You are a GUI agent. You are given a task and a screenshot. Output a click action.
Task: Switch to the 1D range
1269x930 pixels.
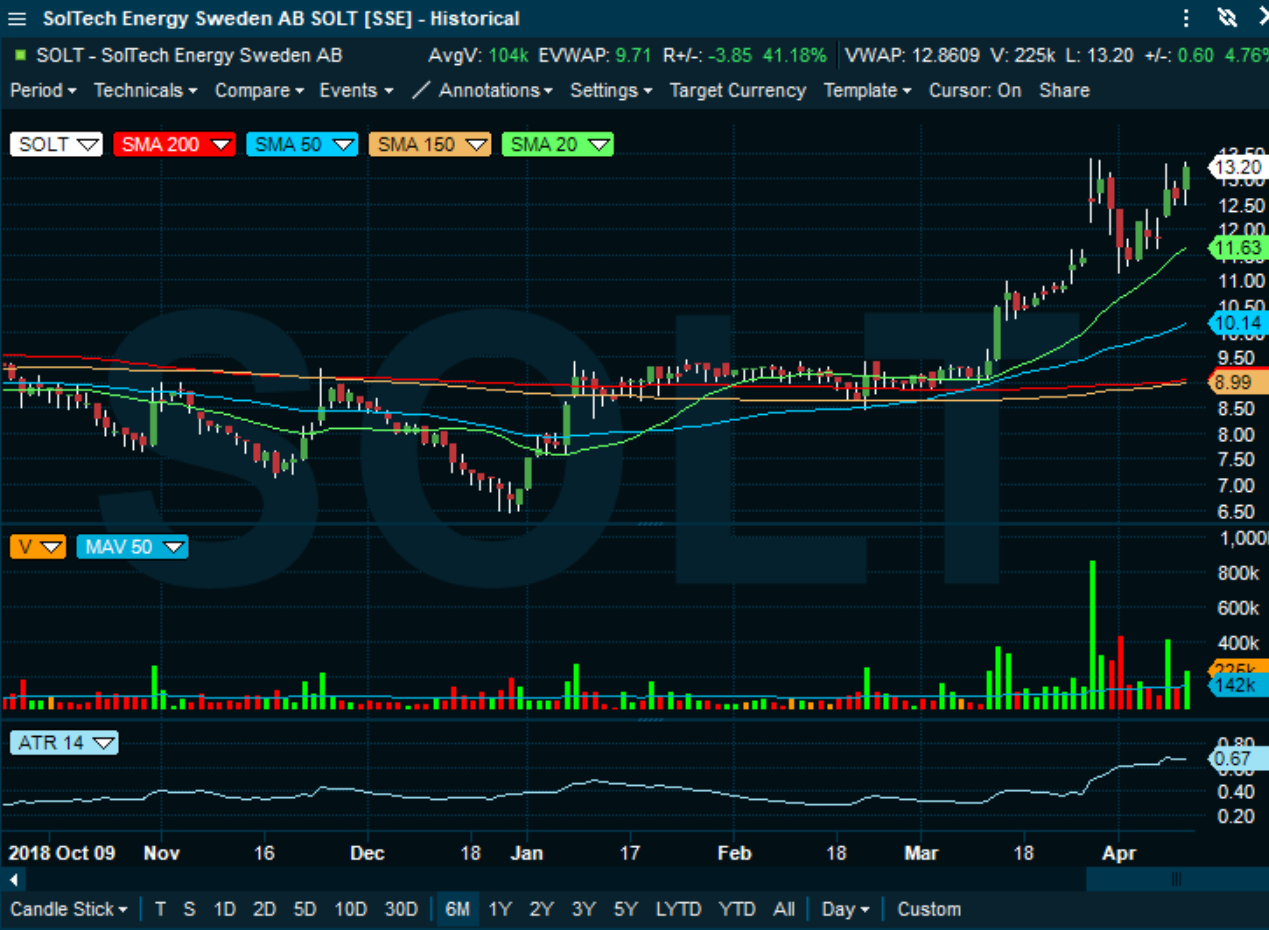click(225, 909)
